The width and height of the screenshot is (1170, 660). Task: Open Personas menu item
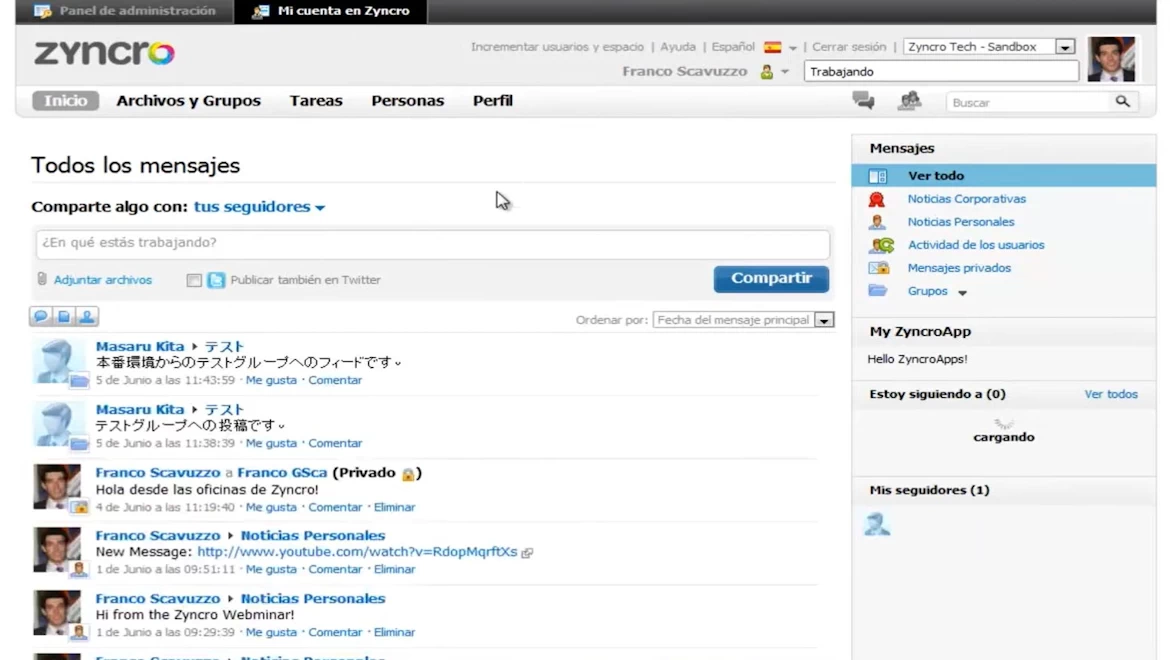click(x=407, y=101)
